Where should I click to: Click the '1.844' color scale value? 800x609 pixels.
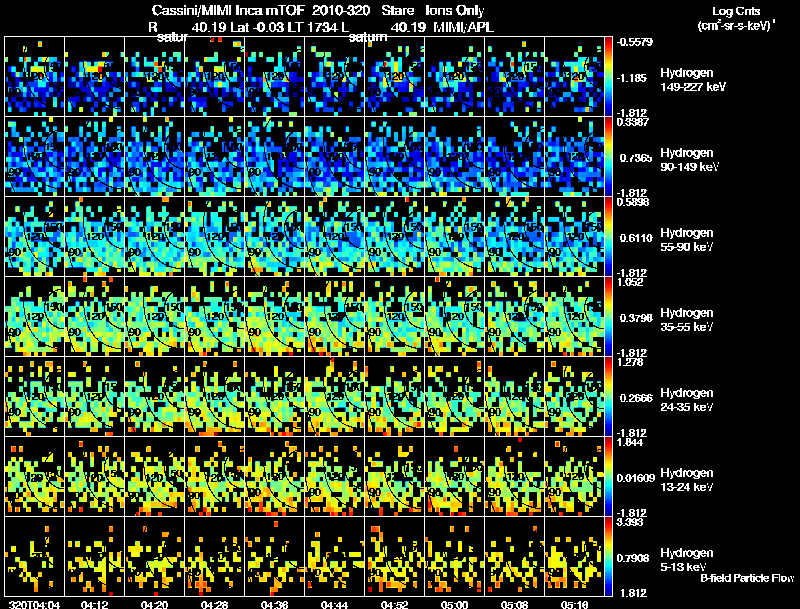tap(630, 442)
